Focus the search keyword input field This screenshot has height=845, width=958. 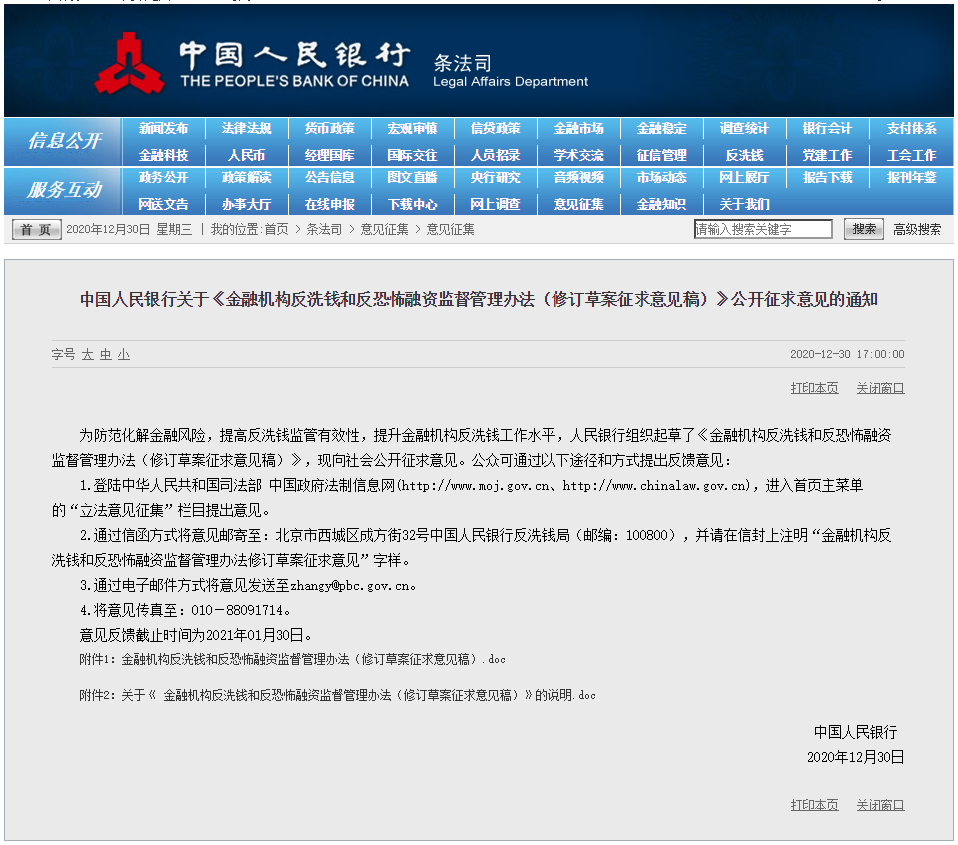(763, 229)
